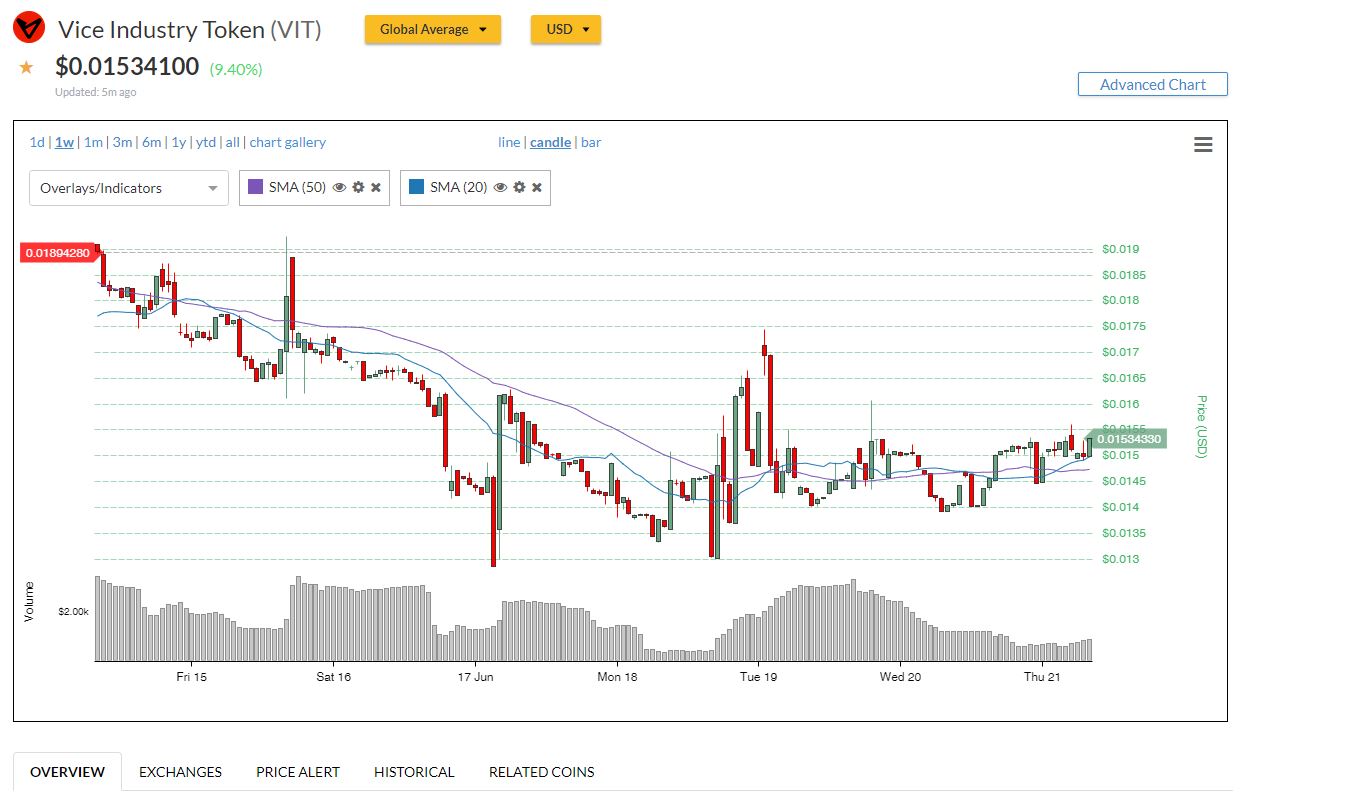
Task: Open the Global Average dropdown
Action: click(x=432, y=29)
